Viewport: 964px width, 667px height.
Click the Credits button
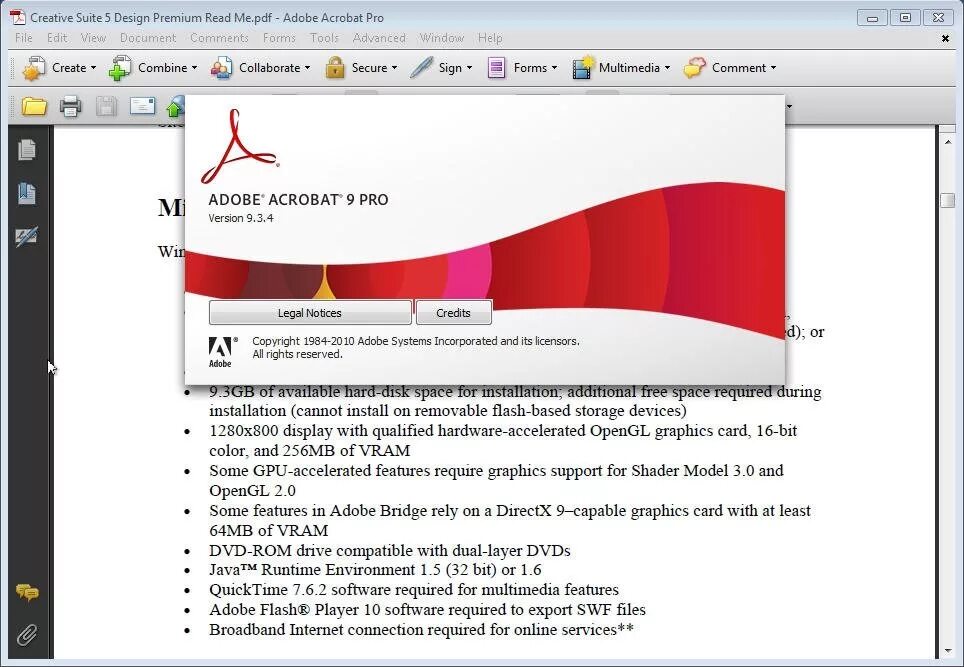coord(454,312)
